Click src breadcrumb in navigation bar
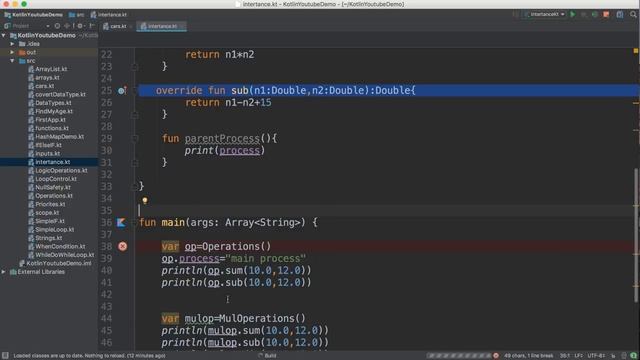The height and width of the screenshot is (360, 640). click(76, 15)
